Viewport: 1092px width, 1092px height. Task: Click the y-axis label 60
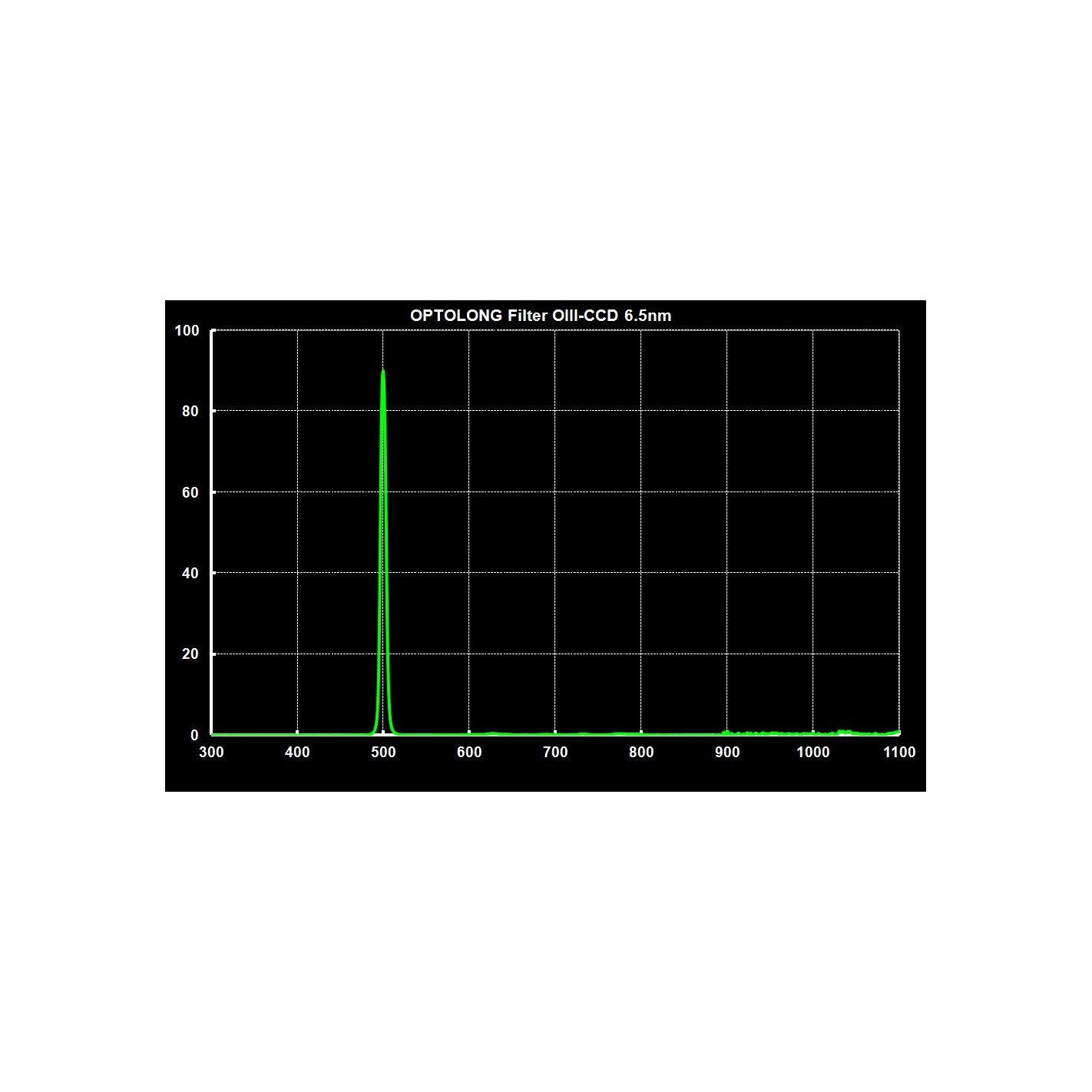(x=190, y=492)
